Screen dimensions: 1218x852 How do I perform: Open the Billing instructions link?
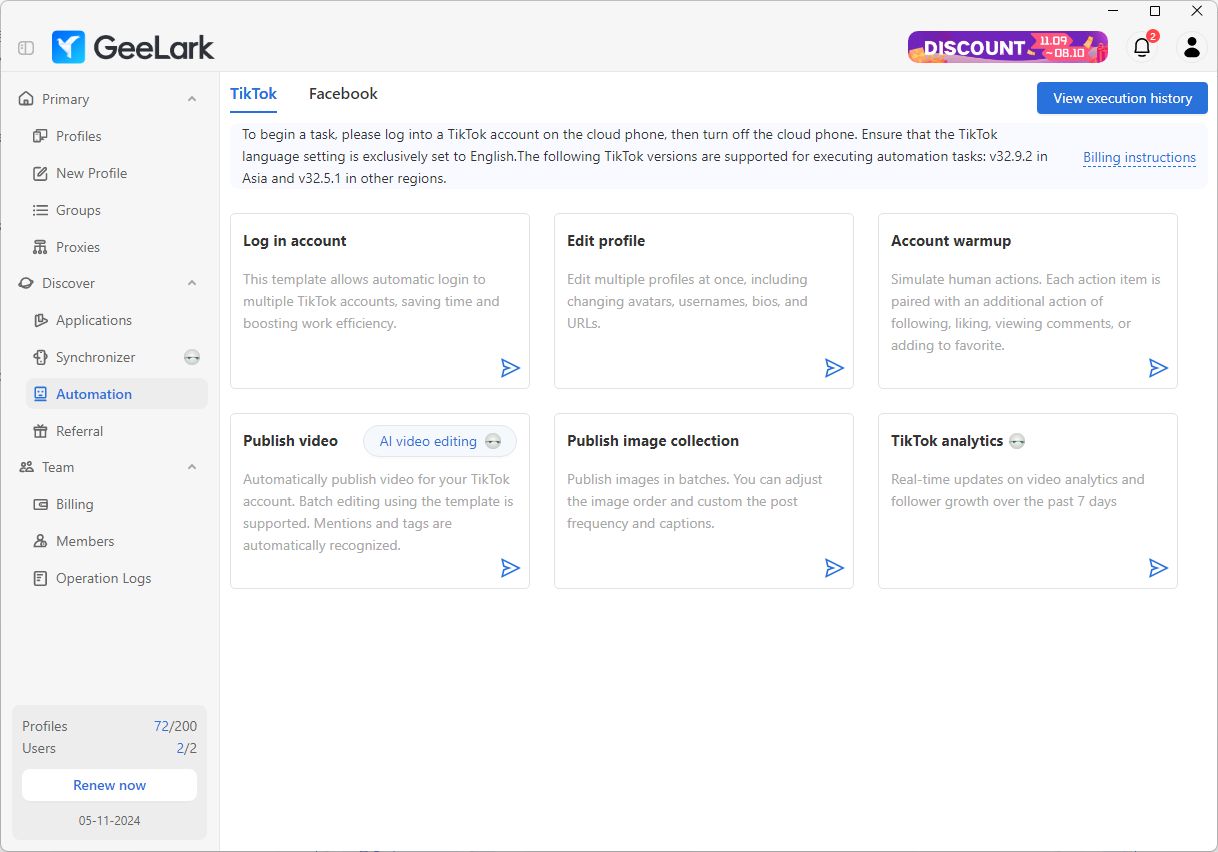click(1139, 157)
